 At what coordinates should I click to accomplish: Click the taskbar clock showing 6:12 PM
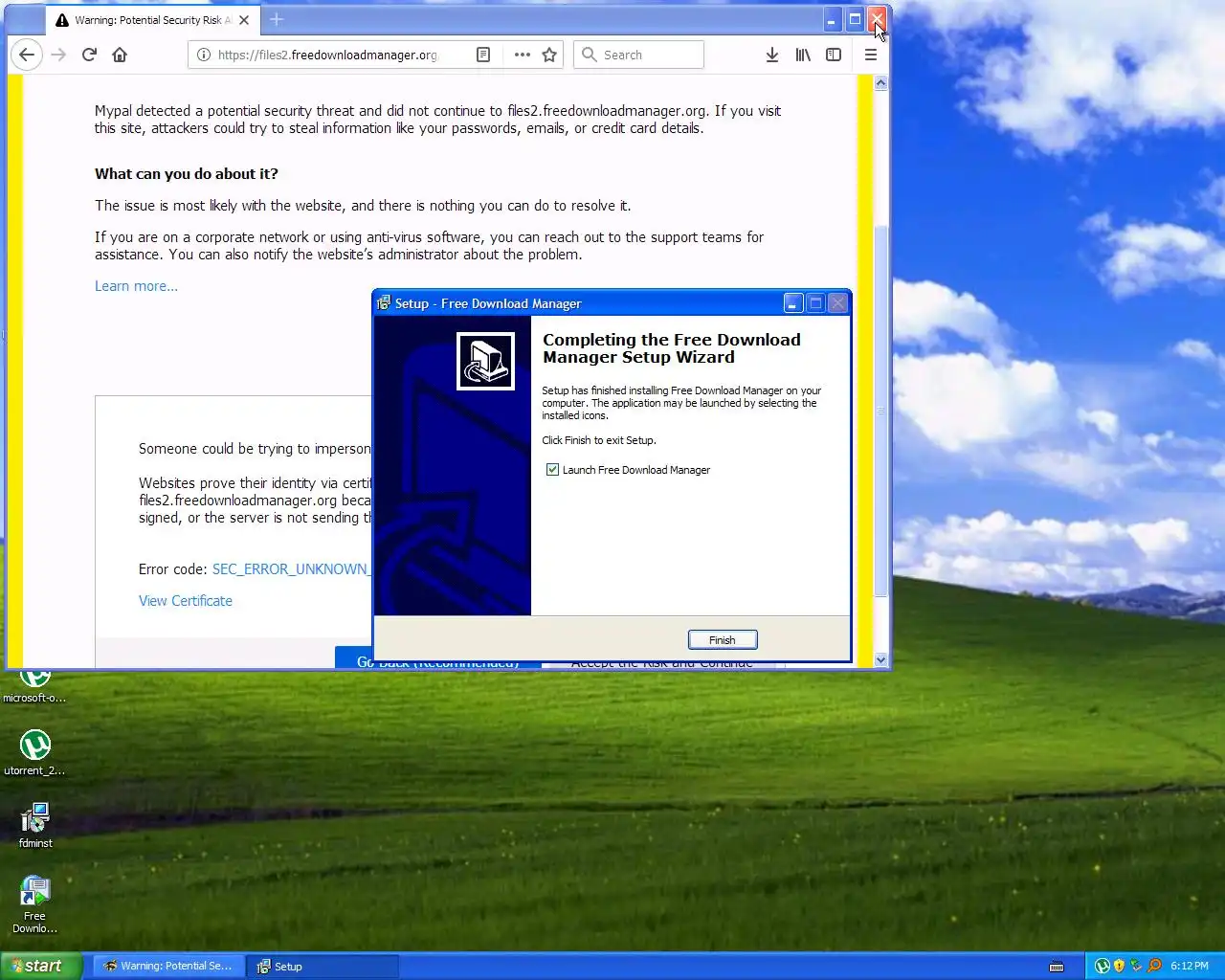pyautogui.click(x=1190, y=966)
